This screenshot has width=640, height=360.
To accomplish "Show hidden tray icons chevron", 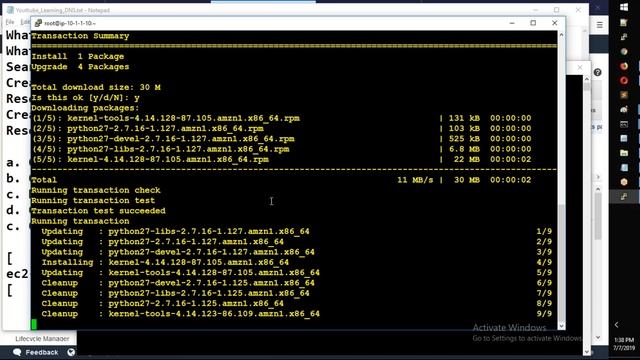I will 617,325.
